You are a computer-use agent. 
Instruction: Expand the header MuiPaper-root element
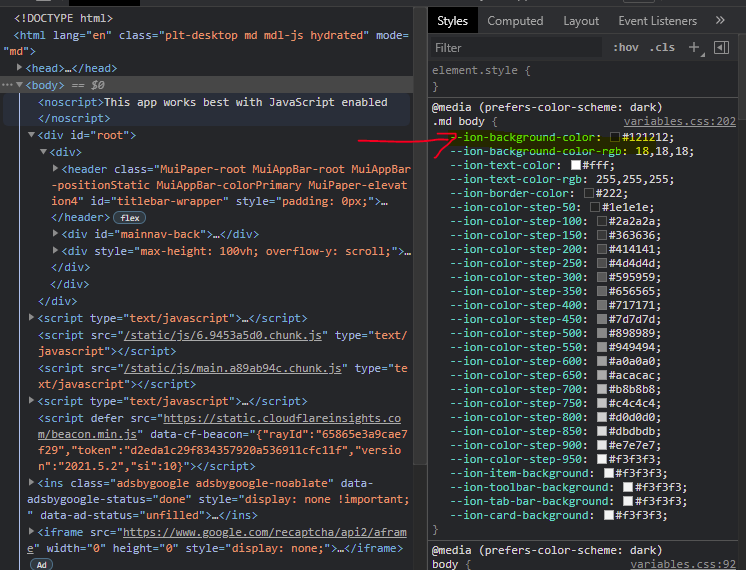[x=55, y=168]
